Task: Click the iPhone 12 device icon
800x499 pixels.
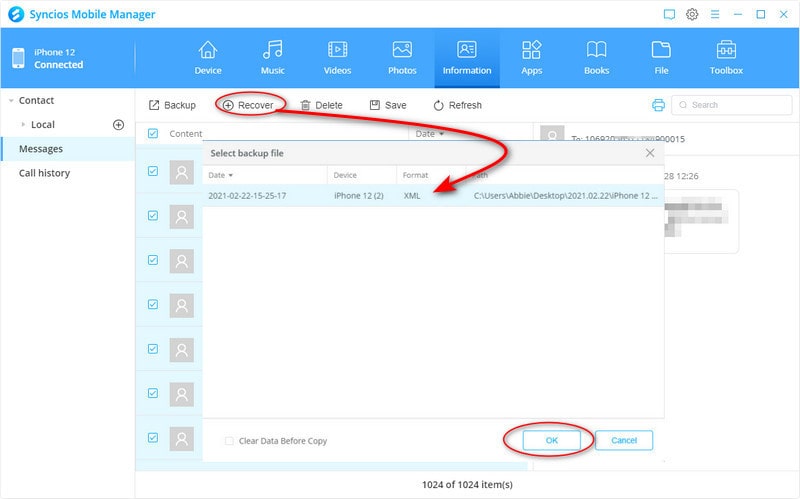Action: coord(18,58)
